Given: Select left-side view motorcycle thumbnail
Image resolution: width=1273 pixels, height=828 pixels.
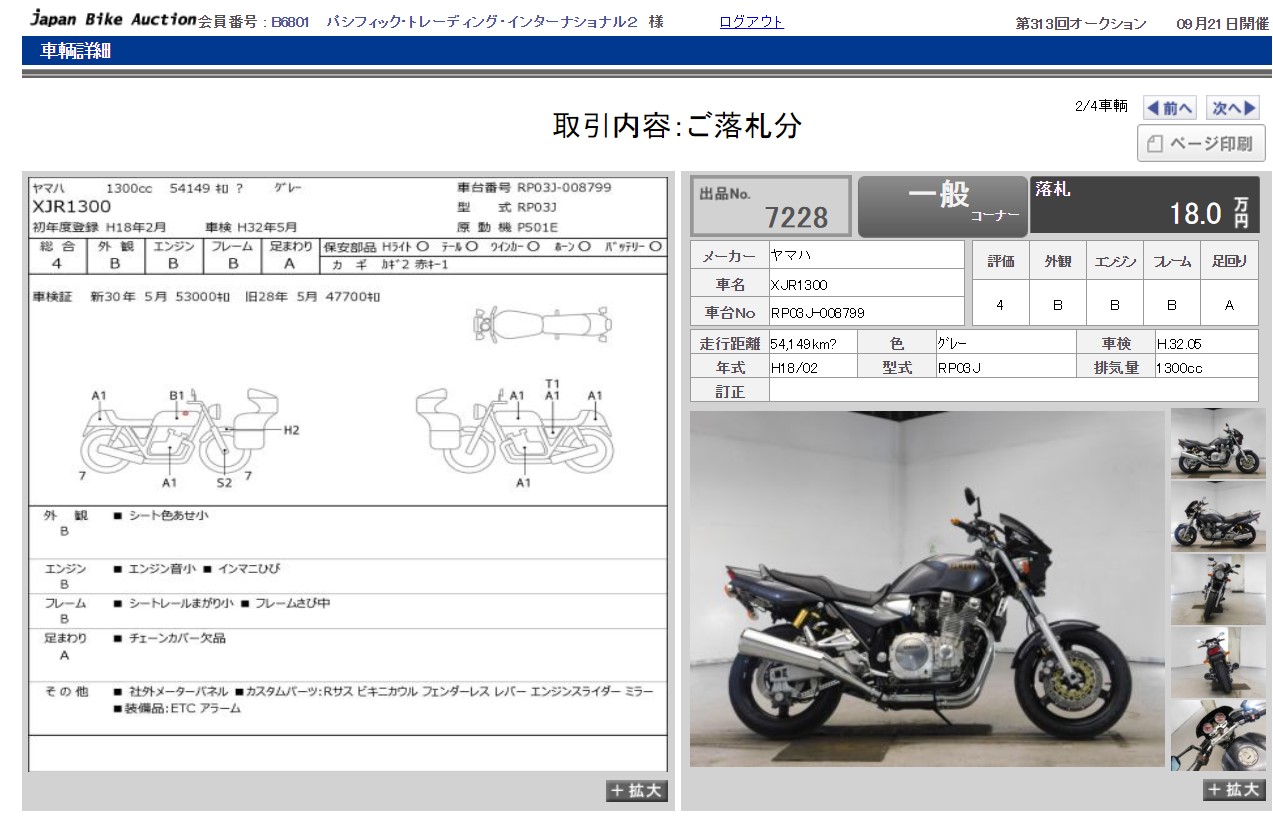Looking at the screenshot, I should [x=1218, y=516].
